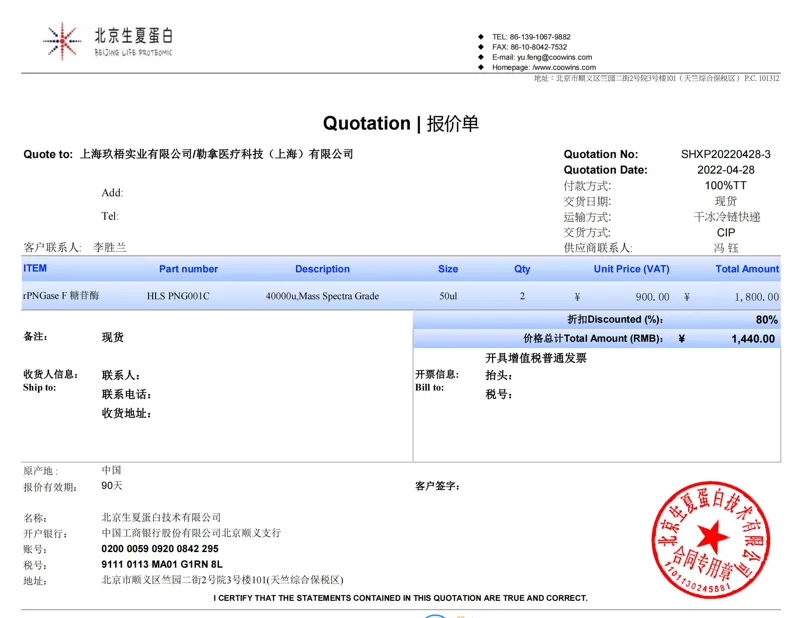The height and width of the screenshot is (618, 800).
Task: Click the Part number column header
Action: pyautogui.click(x=188, y=269)
